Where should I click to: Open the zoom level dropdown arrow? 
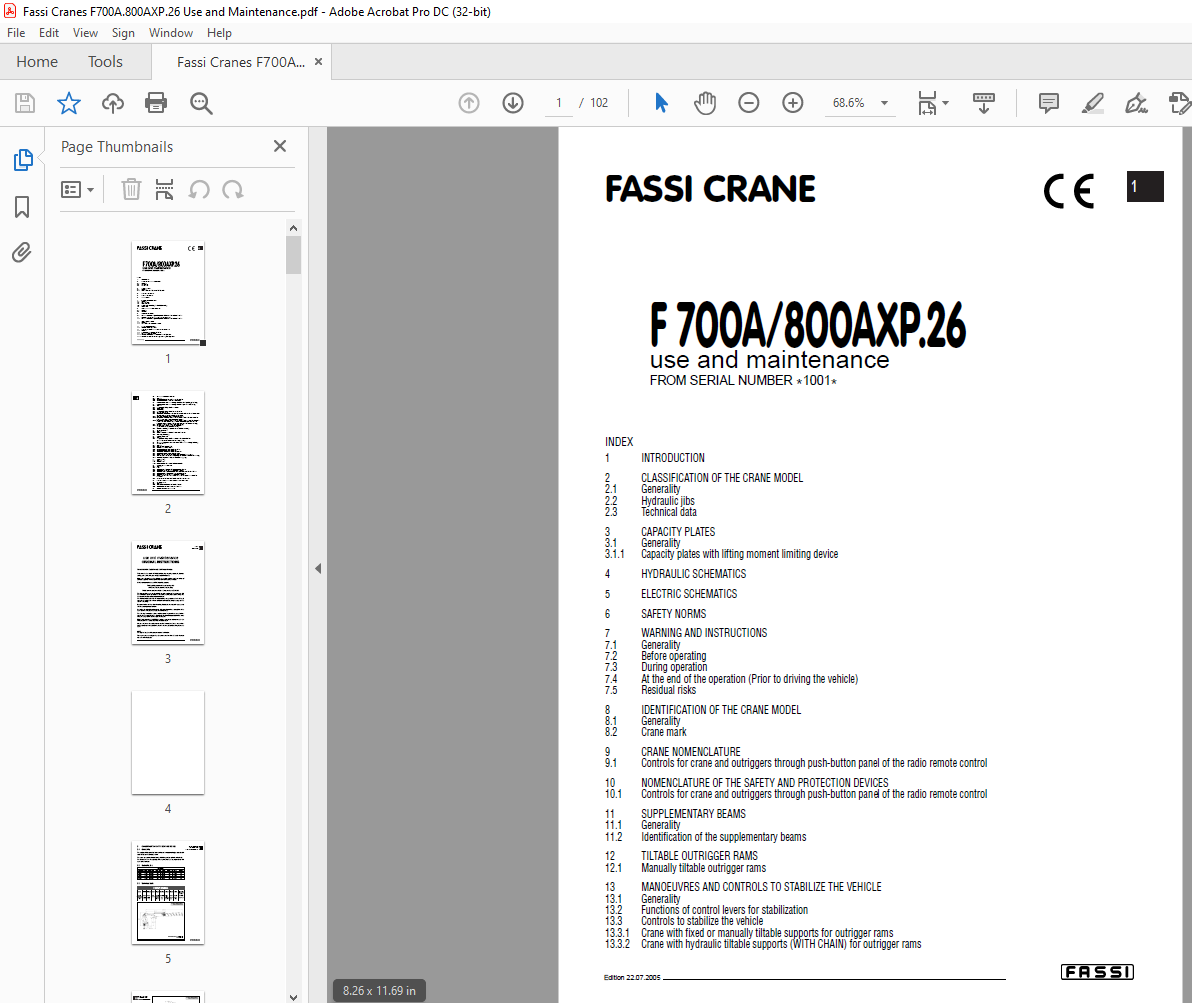[x=884, y=103]
